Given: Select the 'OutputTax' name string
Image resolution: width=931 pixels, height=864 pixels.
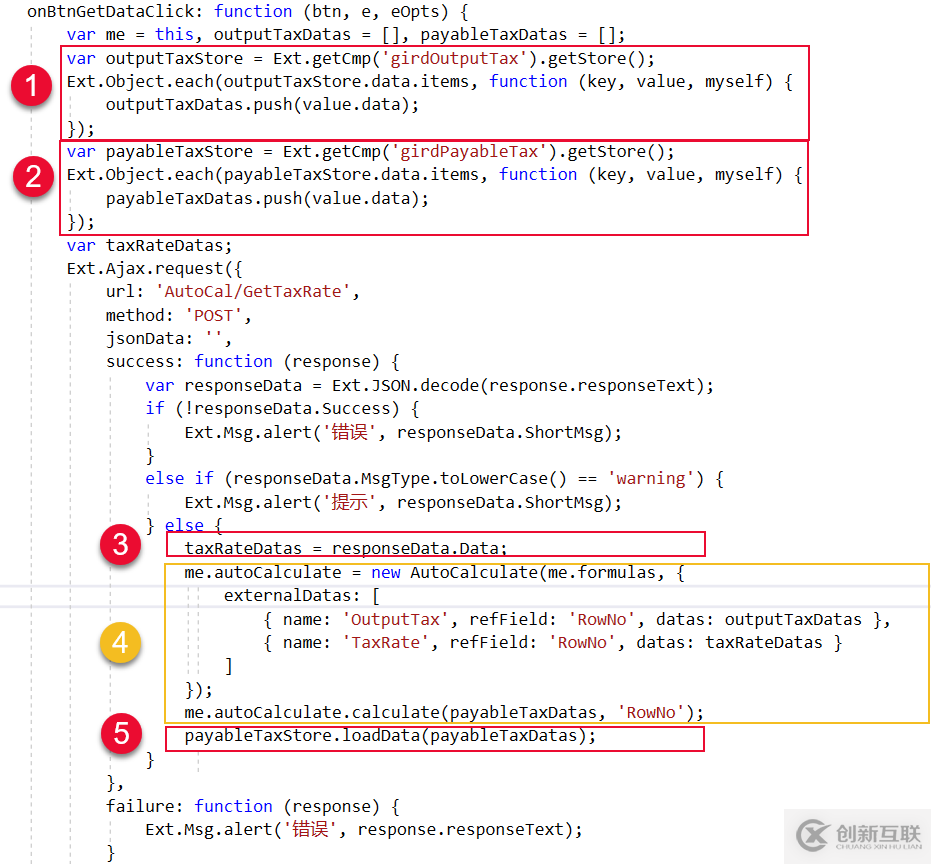Looking at the screenshot, I should 395,619.
